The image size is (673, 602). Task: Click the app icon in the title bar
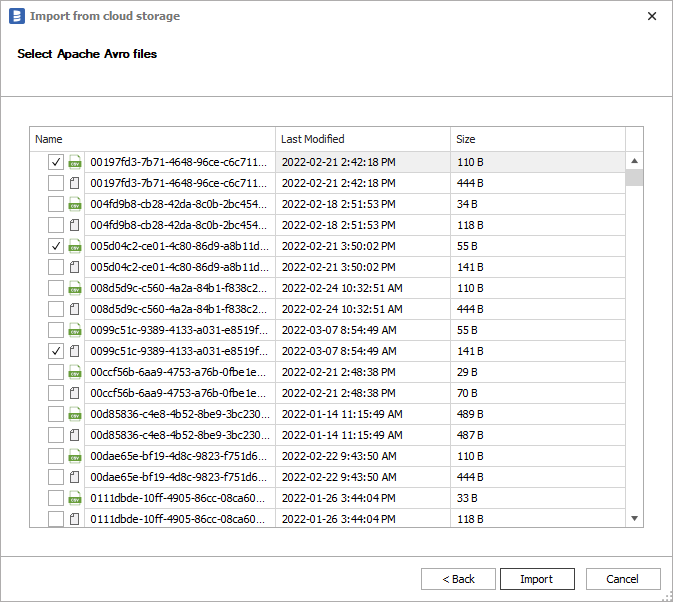(x=16, y=17)
